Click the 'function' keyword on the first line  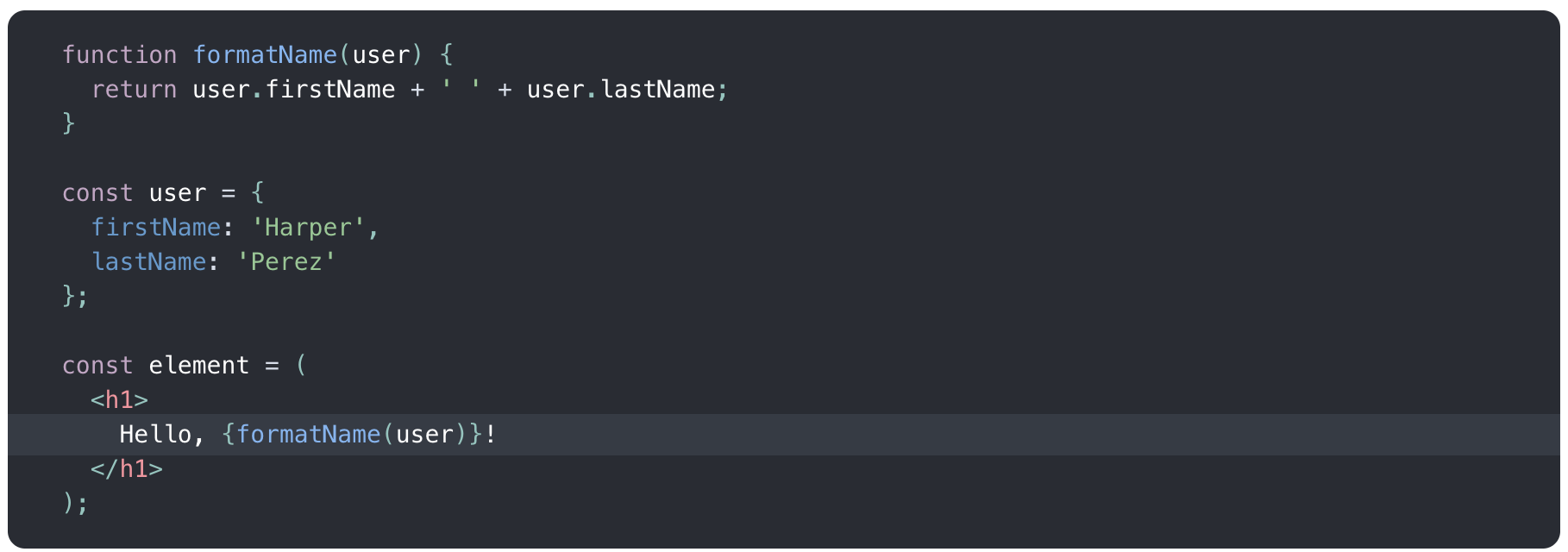[119, 55]
